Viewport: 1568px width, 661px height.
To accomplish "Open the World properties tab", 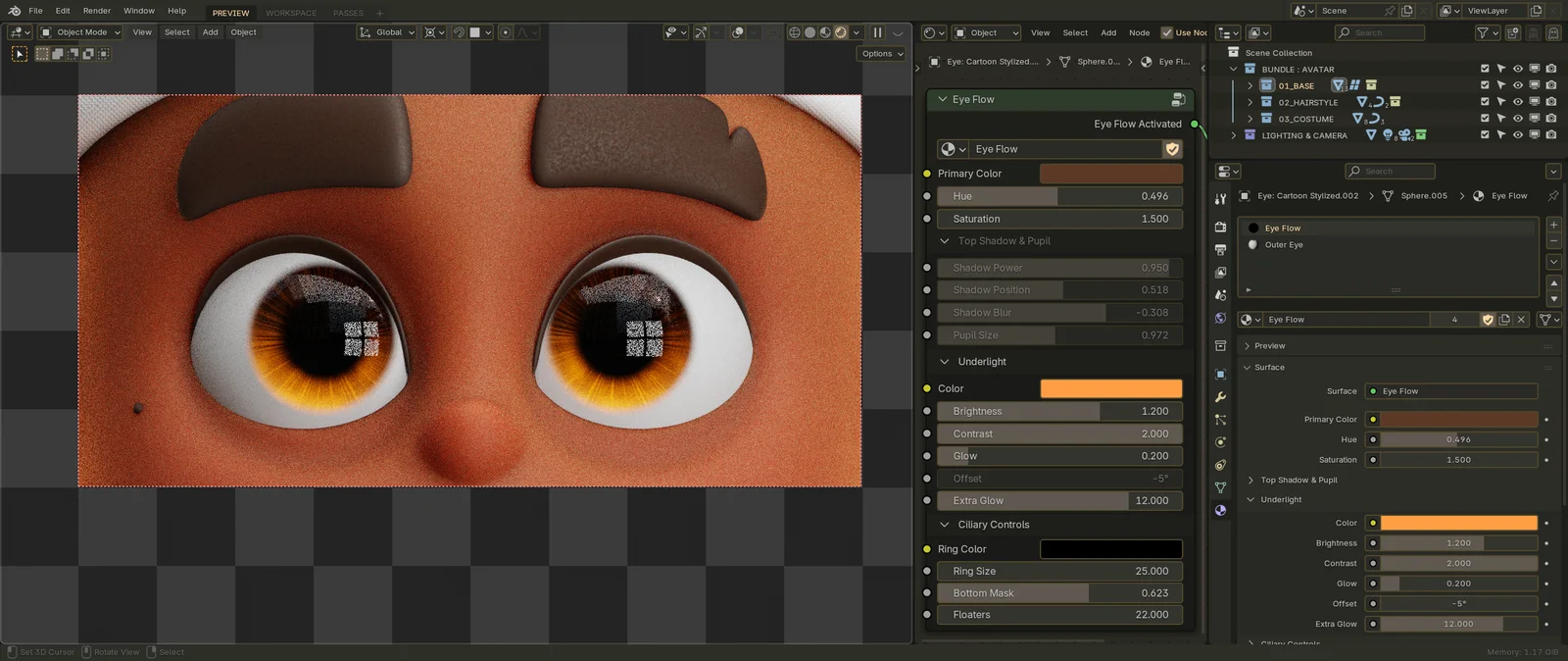I will (x=1220, y=319).
